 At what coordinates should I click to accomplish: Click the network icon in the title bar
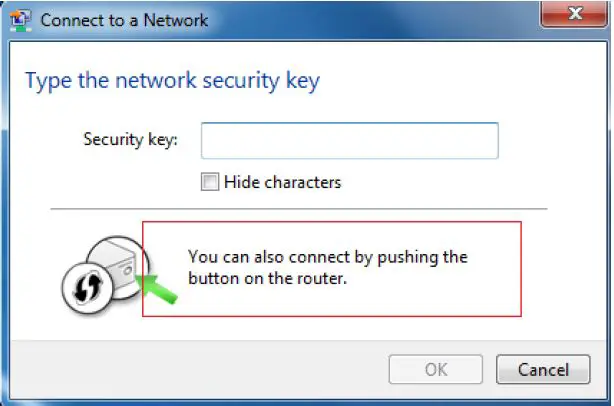coord(20,20)
